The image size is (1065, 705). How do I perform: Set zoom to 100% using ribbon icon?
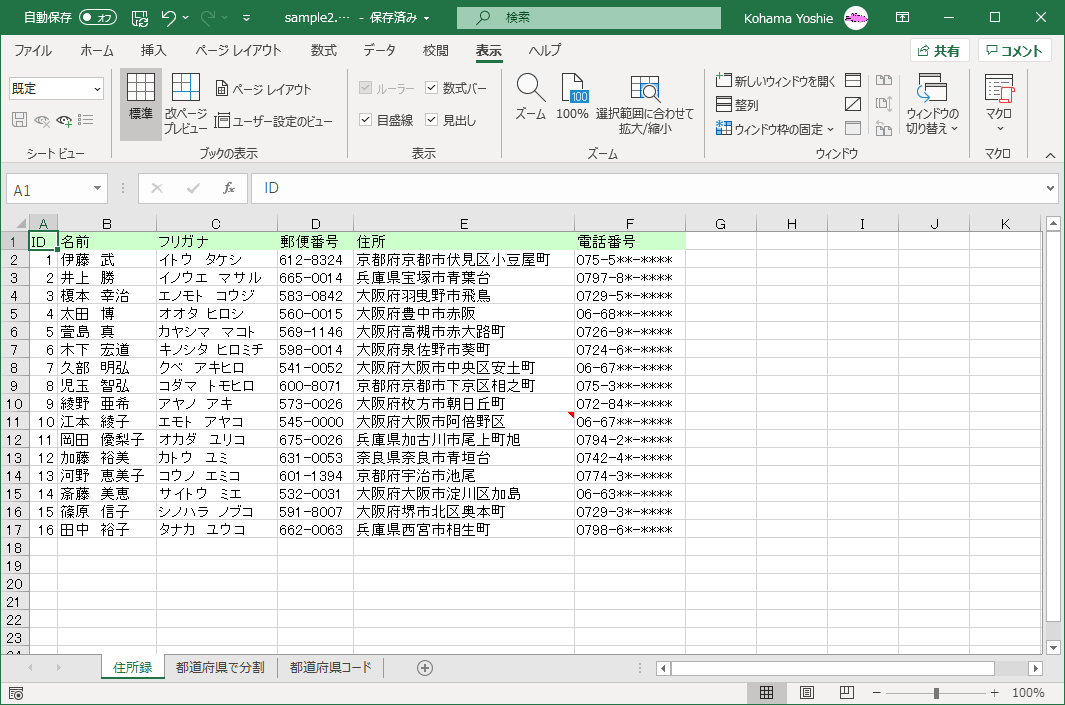click(x=573, y=97)
